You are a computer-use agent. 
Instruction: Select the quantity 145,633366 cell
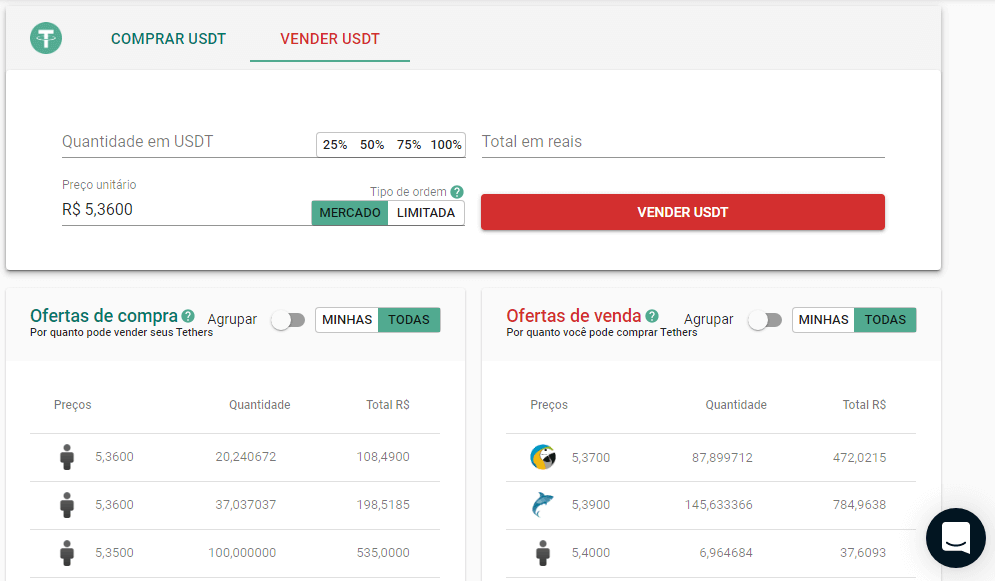(719, 505)
